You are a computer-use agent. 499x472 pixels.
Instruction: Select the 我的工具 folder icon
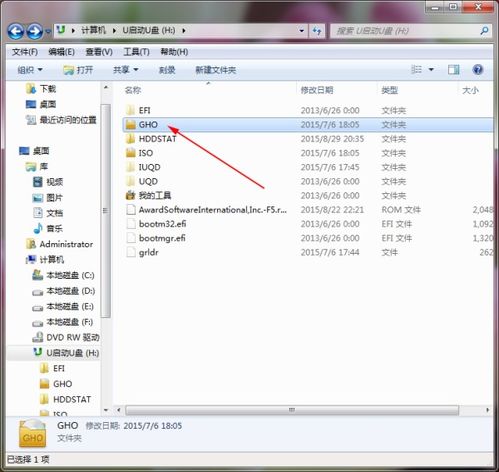click(x=131, y=195)
